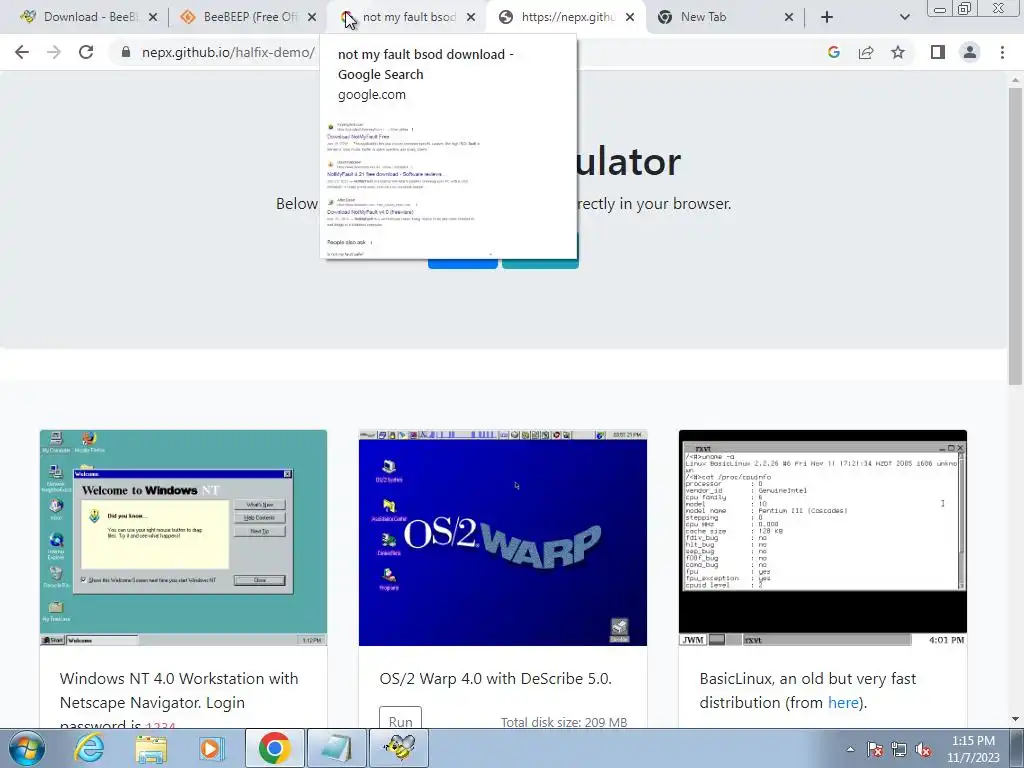Screen dimensions: 1024x768
Task: Close the New Tab tab
Action: pos(789,17)
